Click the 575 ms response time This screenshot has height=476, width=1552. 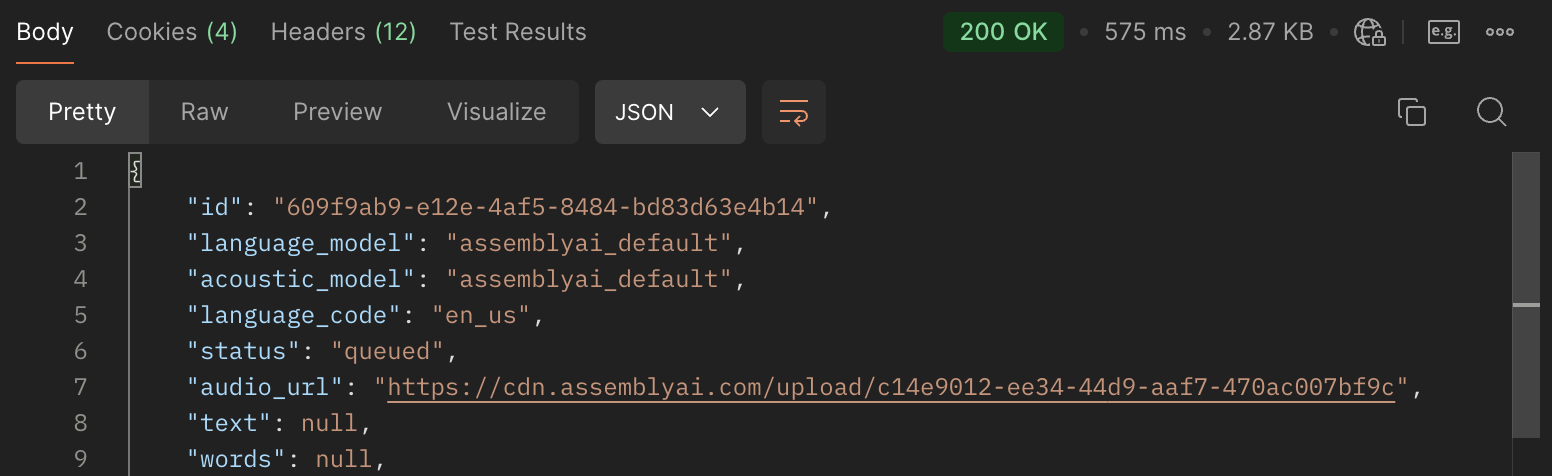(1145, 32)
